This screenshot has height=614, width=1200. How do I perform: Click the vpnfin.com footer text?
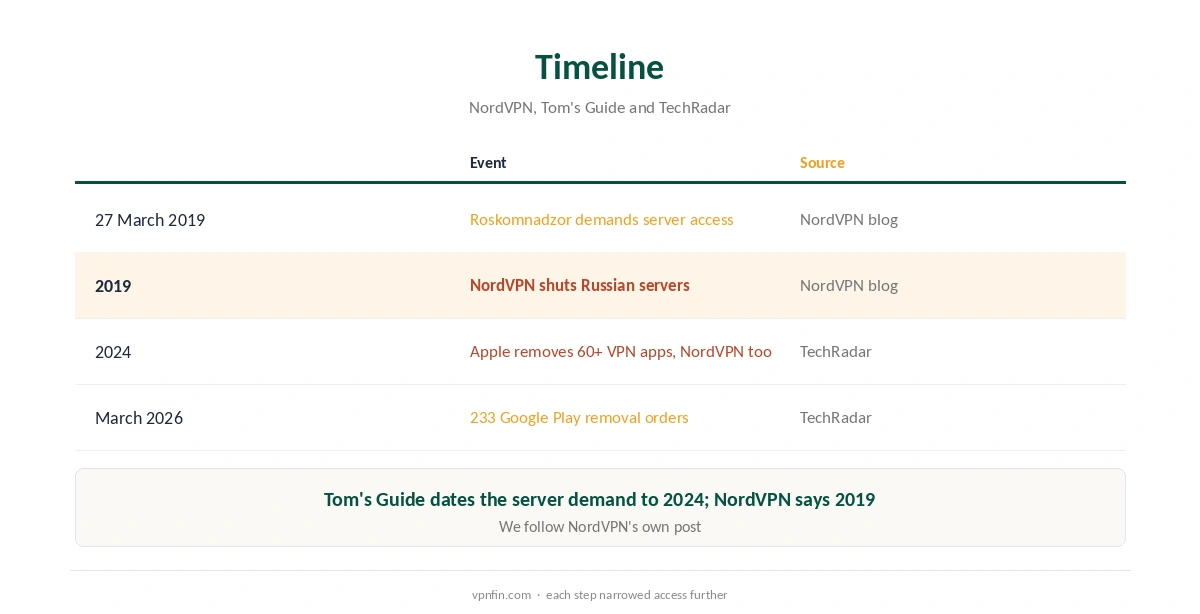[x=501, y=595]
